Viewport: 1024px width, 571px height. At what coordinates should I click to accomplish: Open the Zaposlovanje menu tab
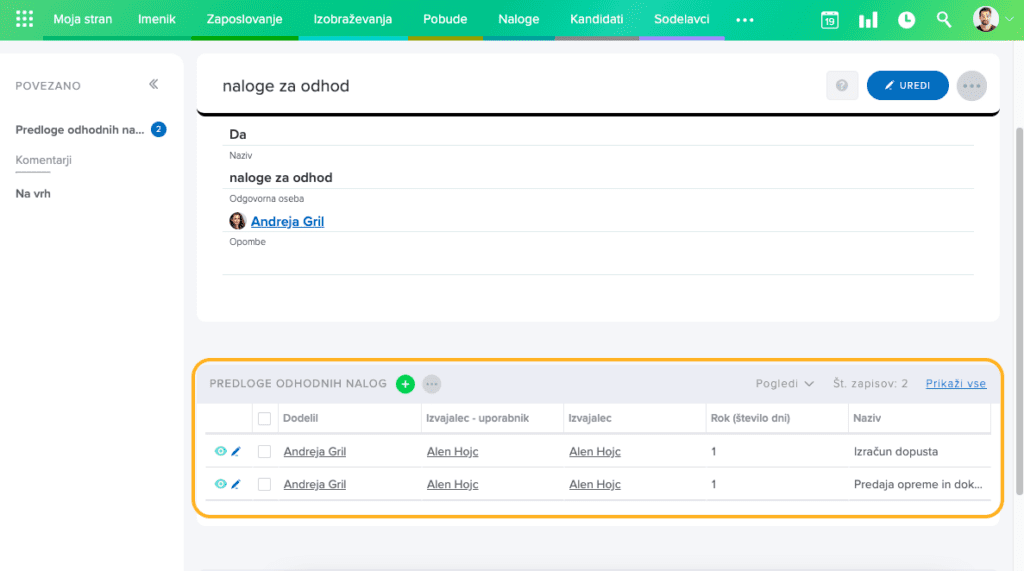coord(244,19)
